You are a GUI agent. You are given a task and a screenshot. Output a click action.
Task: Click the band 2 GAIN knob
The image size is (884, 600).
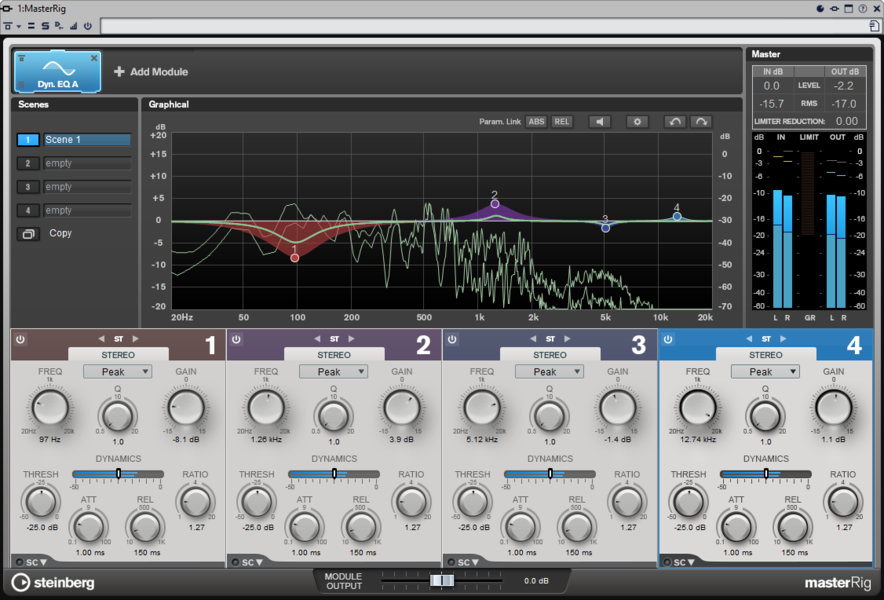[x=401, y=407]
